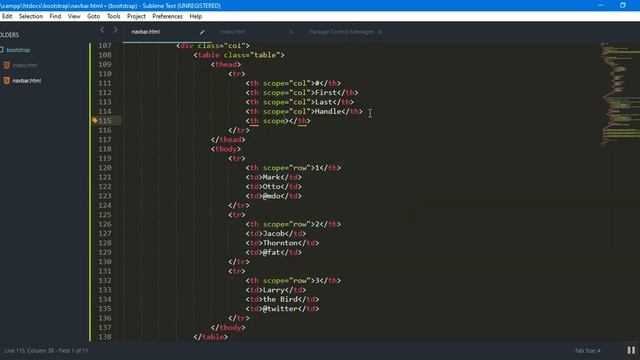Click the 'Thornton' cell text on line 128
The image size is (640, 360).
[280, 243]
